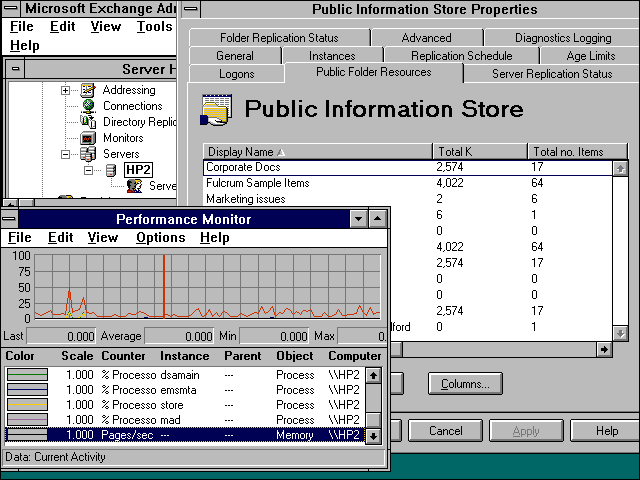Click the Servers group icon

[x=88, y=154]
